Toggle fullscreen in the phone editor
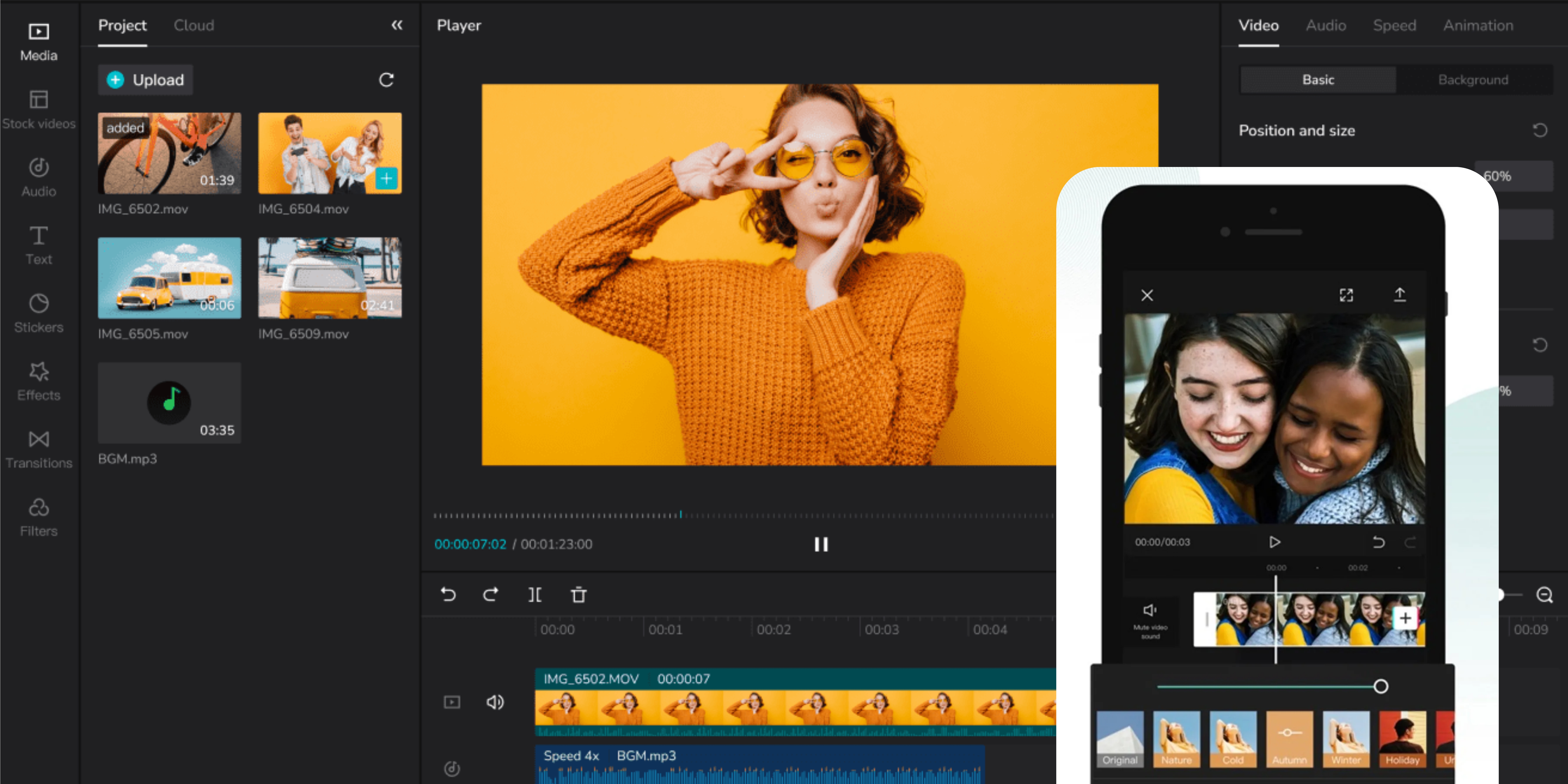The height and width of the screenshot is (784, 1568). point(1346,295)
